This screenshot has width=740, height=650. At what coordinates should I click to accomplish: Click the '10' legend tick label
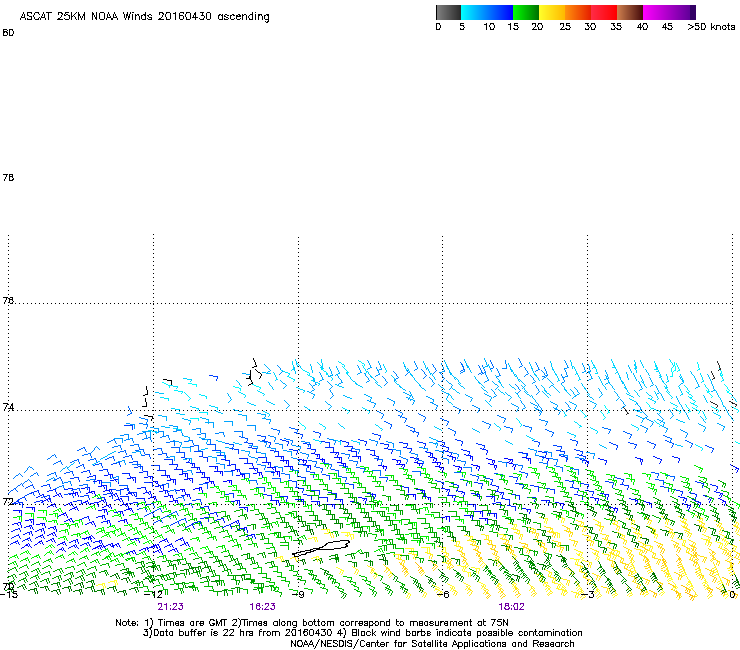489,27
